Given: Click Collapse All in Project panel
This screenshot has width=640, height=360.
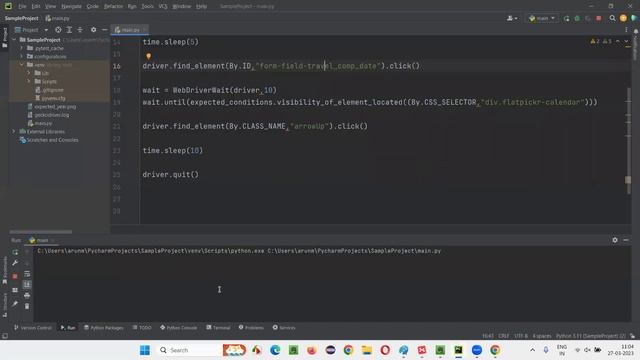Looking at the screenshot, I should pyautogui.click(x=80, y=30).
